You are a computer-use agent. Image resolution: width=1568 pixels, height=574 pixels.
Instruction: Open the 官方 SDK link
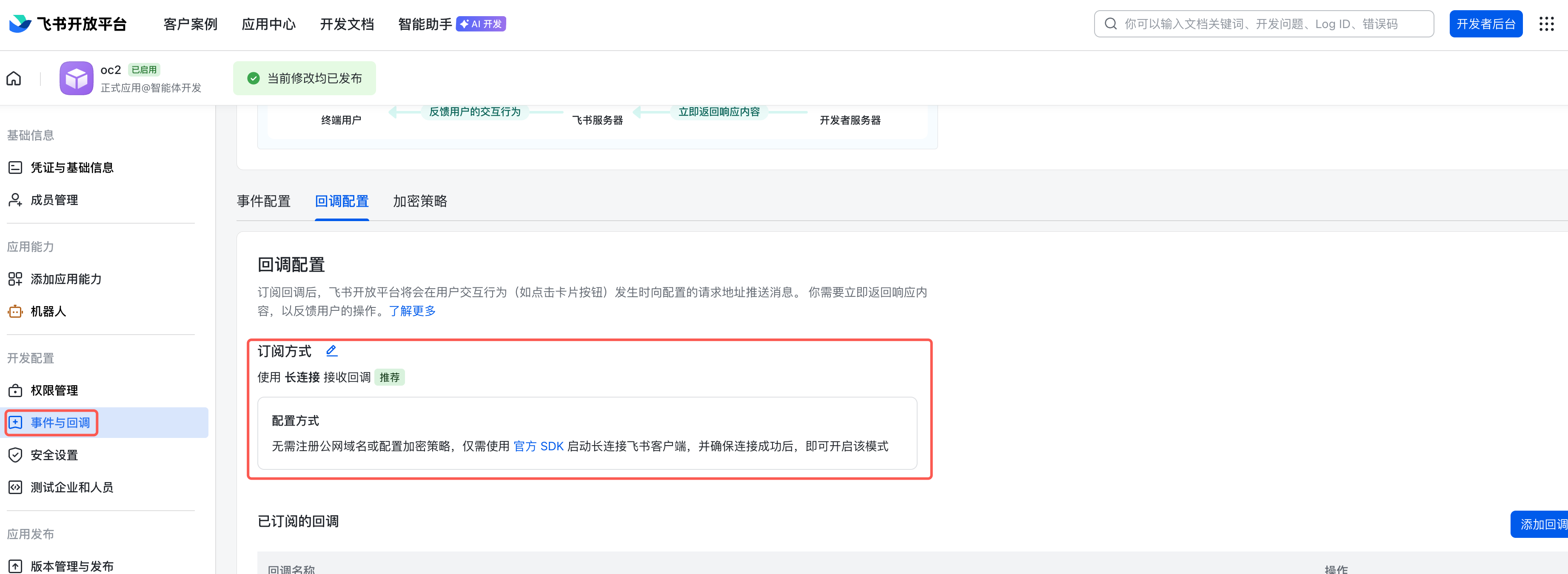tap(539, 446)
